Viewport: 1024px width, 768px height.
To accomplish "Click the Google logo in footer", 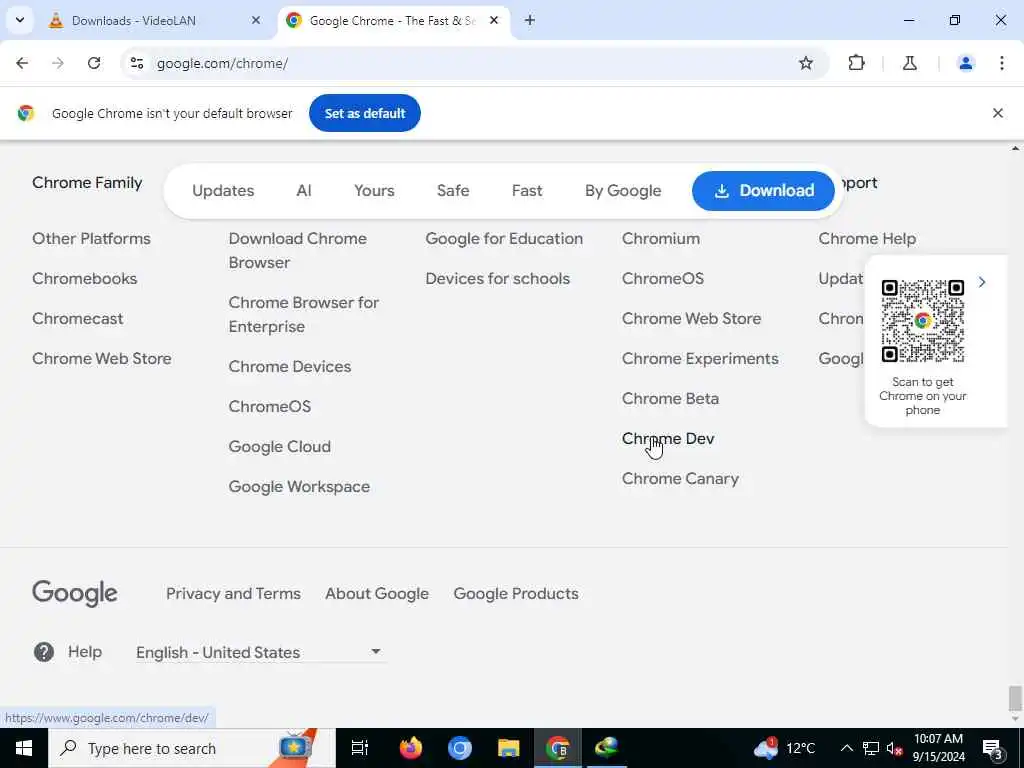I will (74, 594).
